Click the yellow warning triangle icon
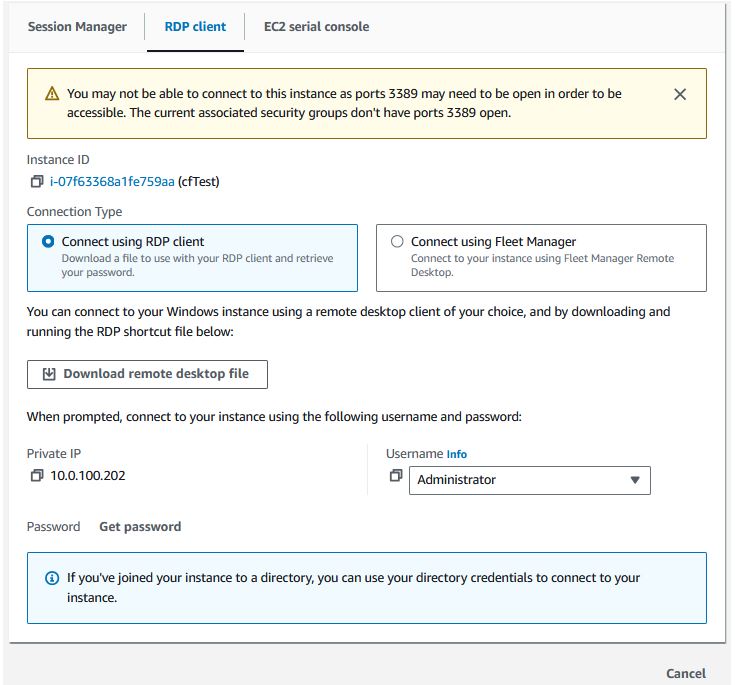Viewport: 735px width, 685px height. pyautogui.click(x=52, y=94)
